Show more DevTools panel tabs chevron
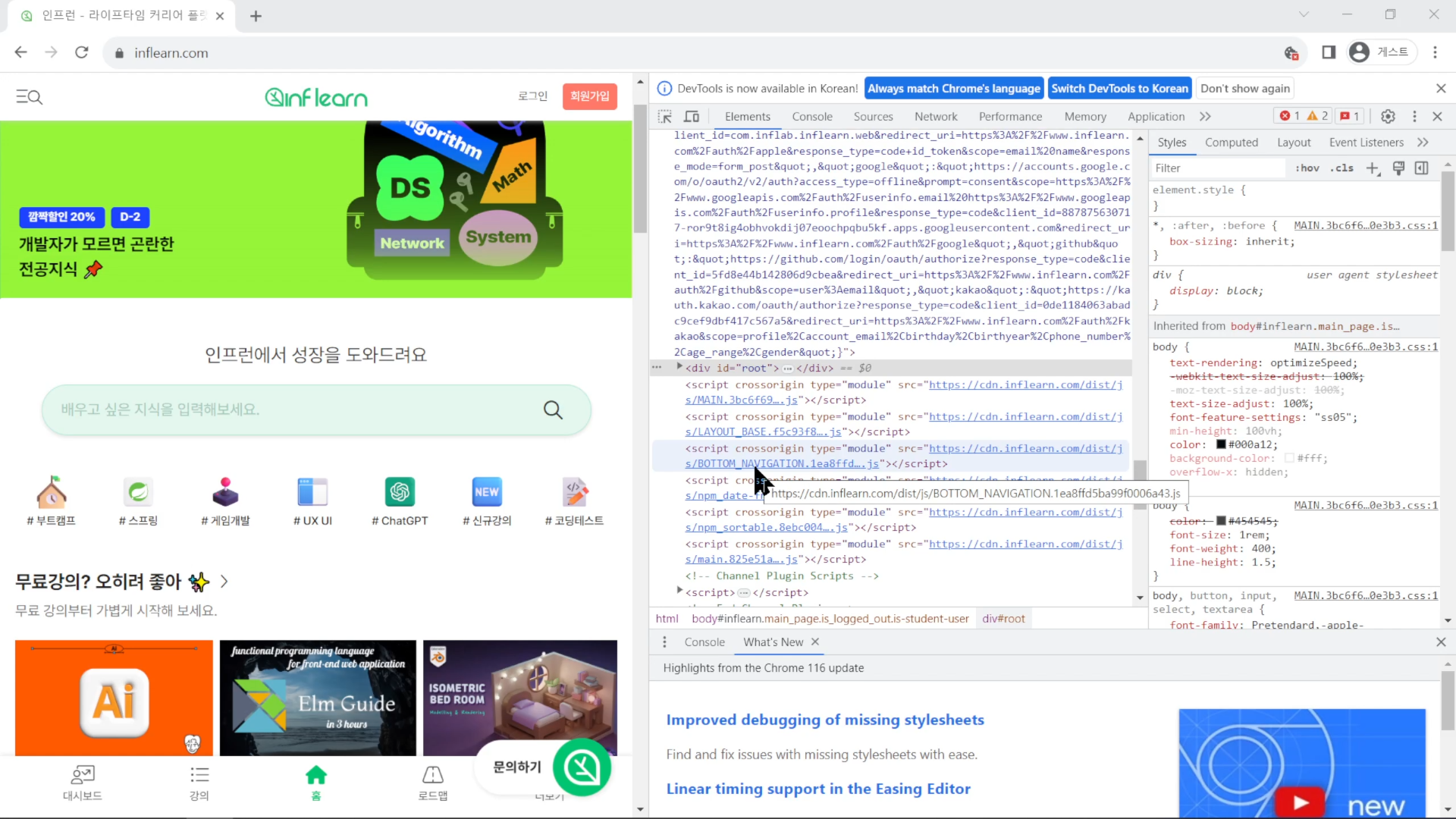Image resolution: width=1456 pixels, height=819 pixels. [x=1205, y=117]
